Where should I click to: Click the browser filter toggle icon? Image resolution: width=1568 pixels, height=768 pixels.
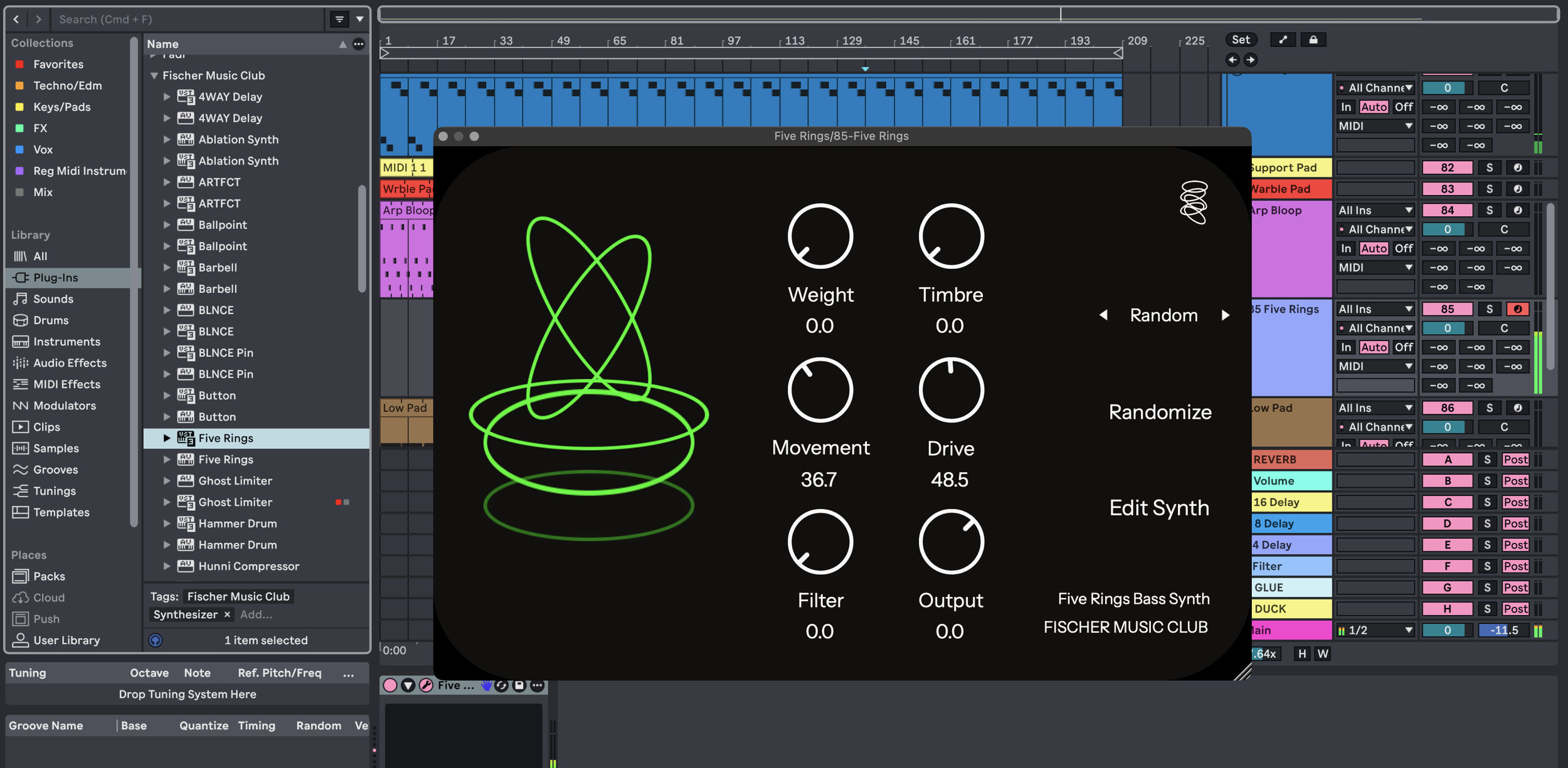point(339,19)
